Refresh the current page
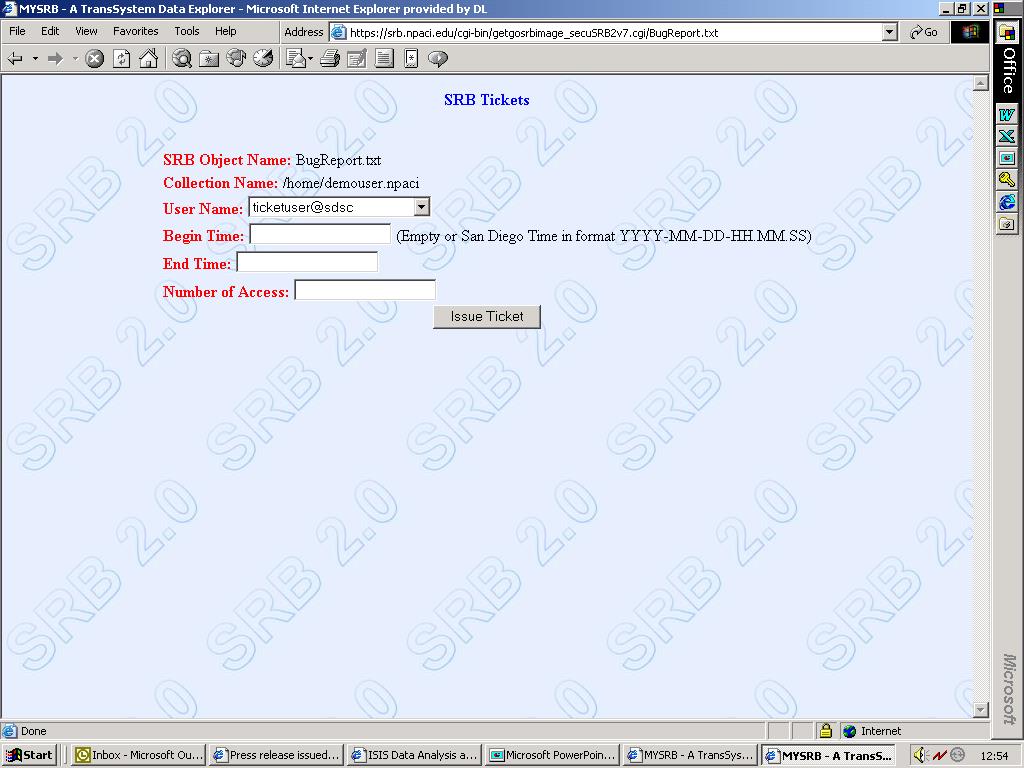The height and width of the screenshot is (768, 1024). pos(121,59)
